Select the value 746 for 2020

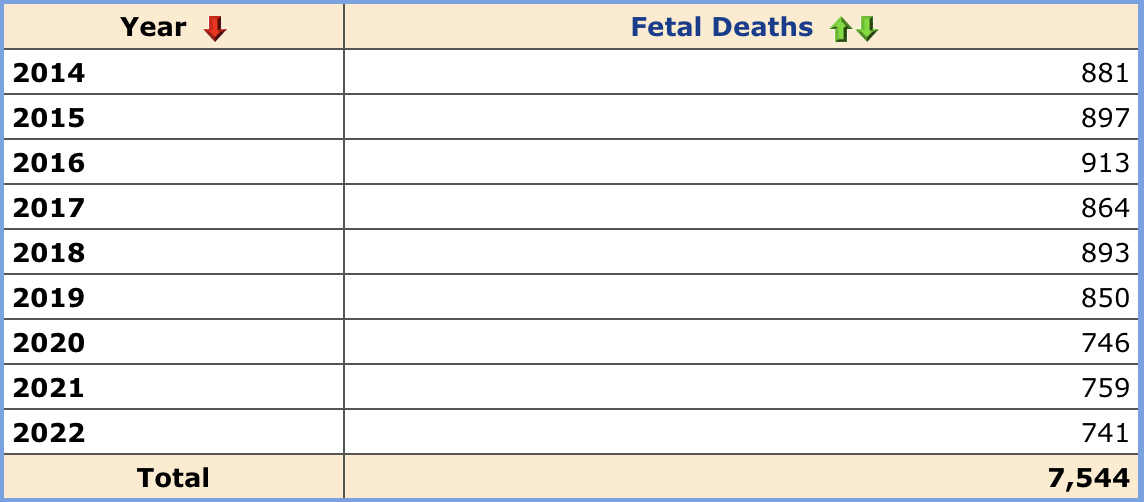(x=1105, y=343)
